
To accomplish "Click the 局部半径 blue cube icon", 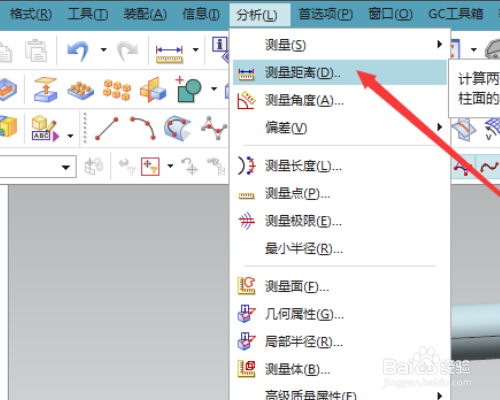I will tap(246, 341).
